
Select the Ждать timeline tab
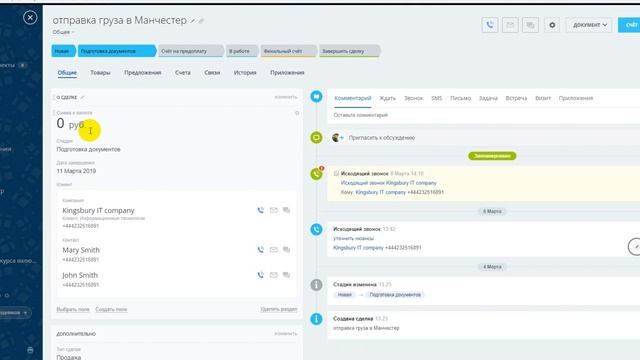click(x=387, y=98)
